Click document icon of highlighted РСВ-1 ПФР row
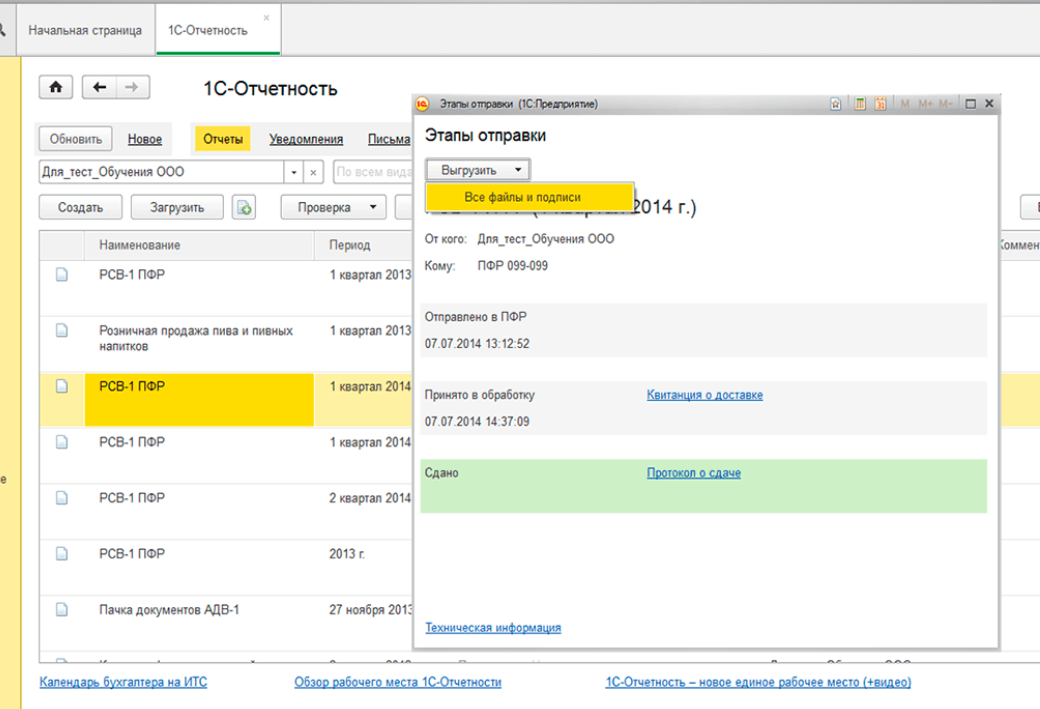Viewport: 1040px width, 709px height. click(x=62, y=386)
